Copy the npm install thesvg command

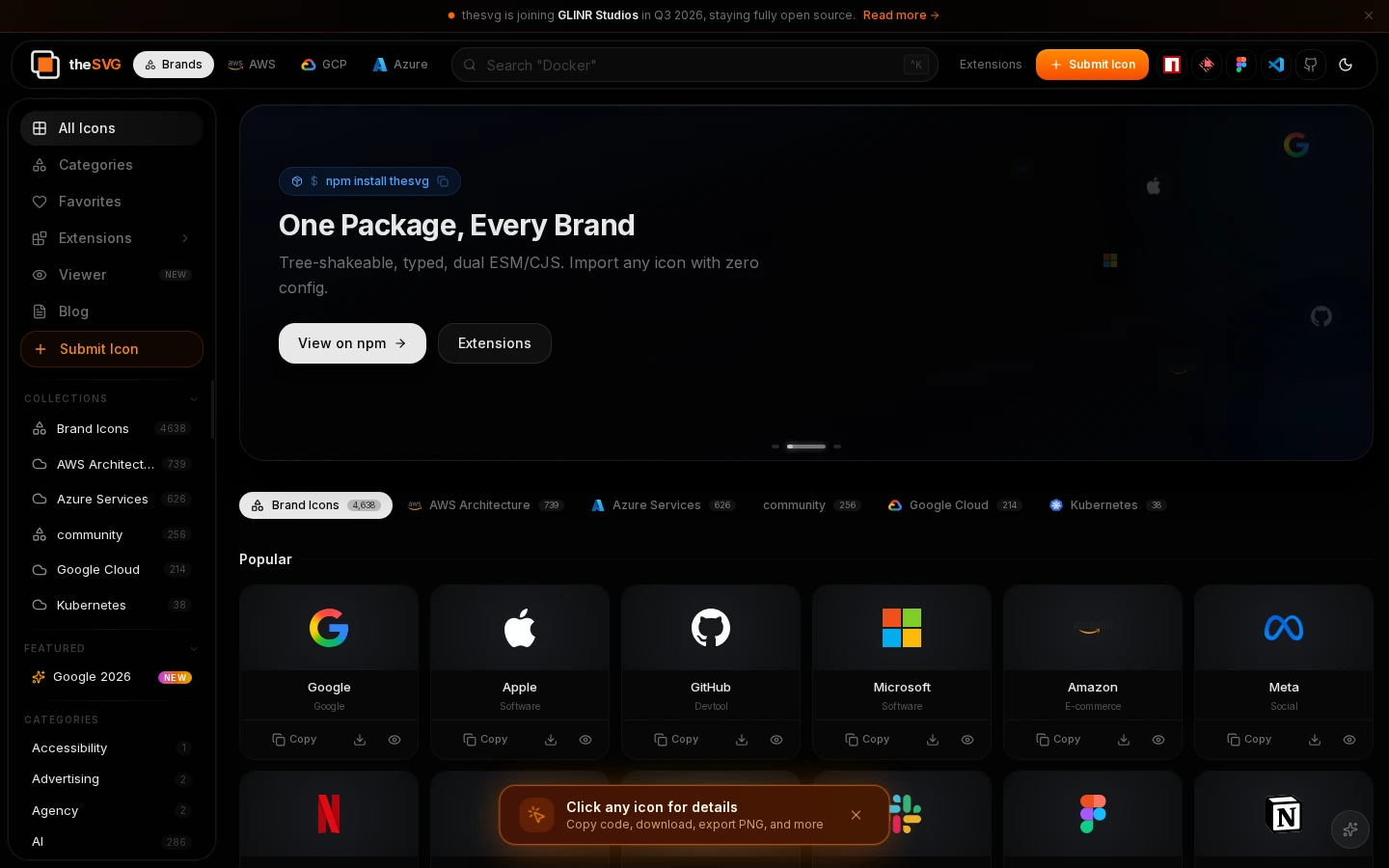[x=443, y=181]
